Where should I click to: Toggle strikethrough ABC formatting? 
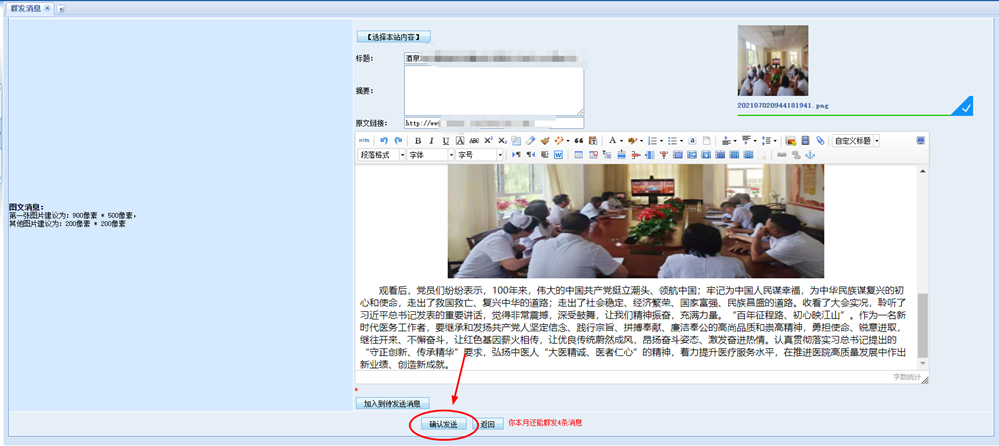[x=474, y=141]
